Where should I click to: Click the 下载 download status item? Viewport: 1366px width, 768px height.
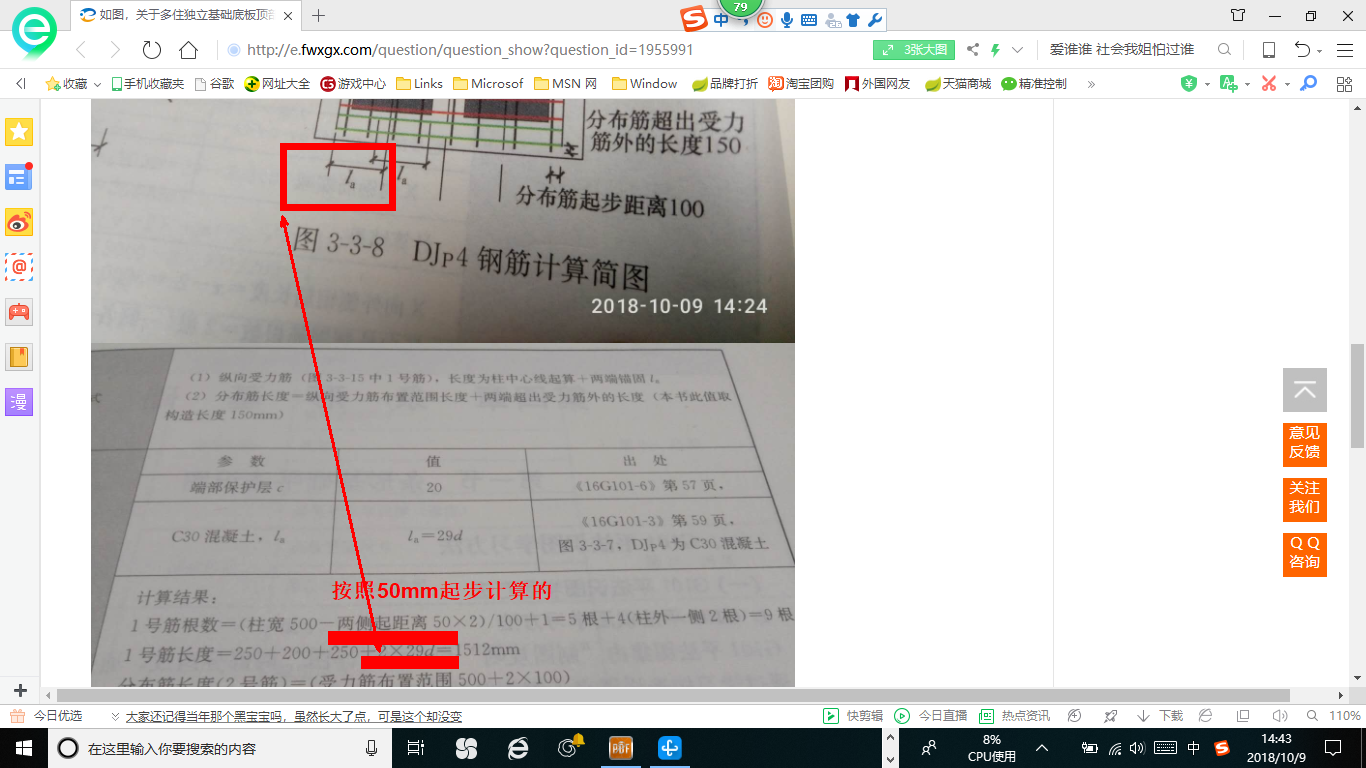[1160, 716]
